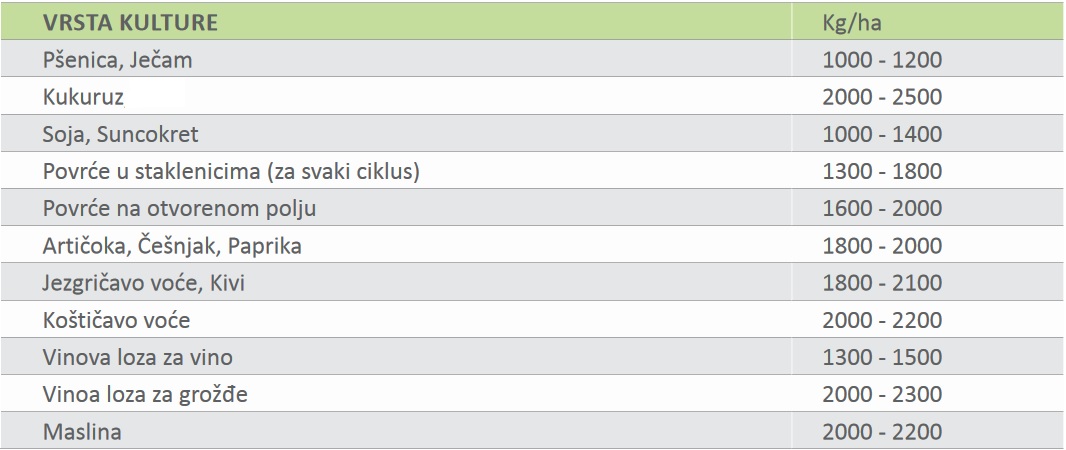Click the 1000 - 1200 value cell
This screenshot has height=450, width=1066.
[882, 60]
